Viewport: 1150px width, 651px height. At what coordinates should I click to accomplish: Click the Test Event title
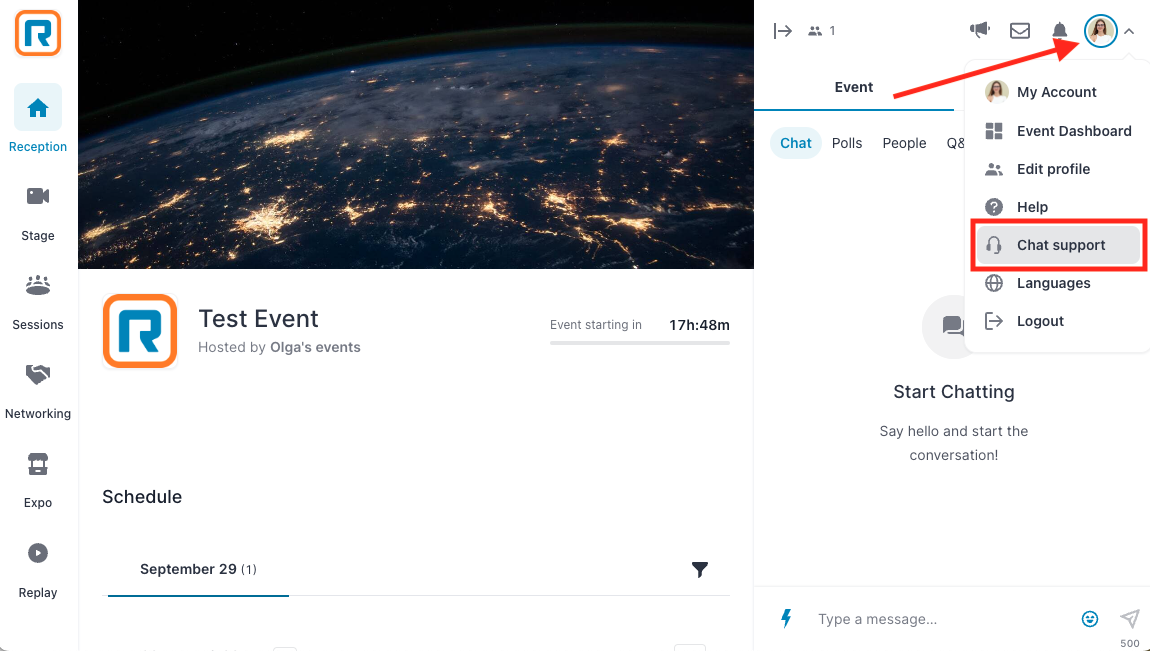point(258,319)
